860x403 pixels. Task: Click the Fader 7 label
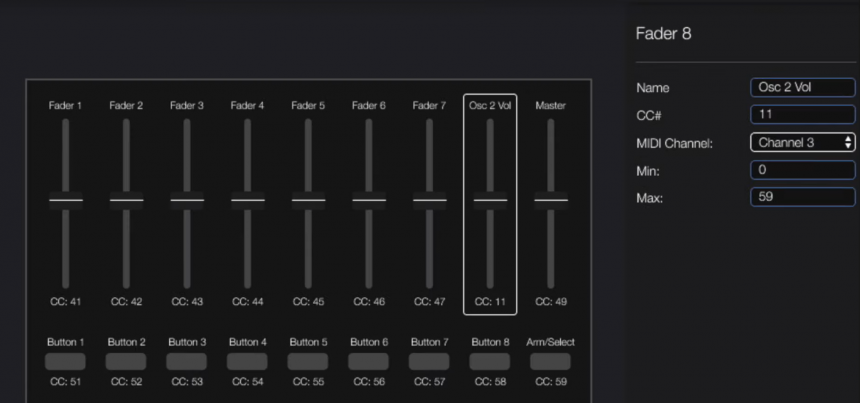click(x=429, y=105)
